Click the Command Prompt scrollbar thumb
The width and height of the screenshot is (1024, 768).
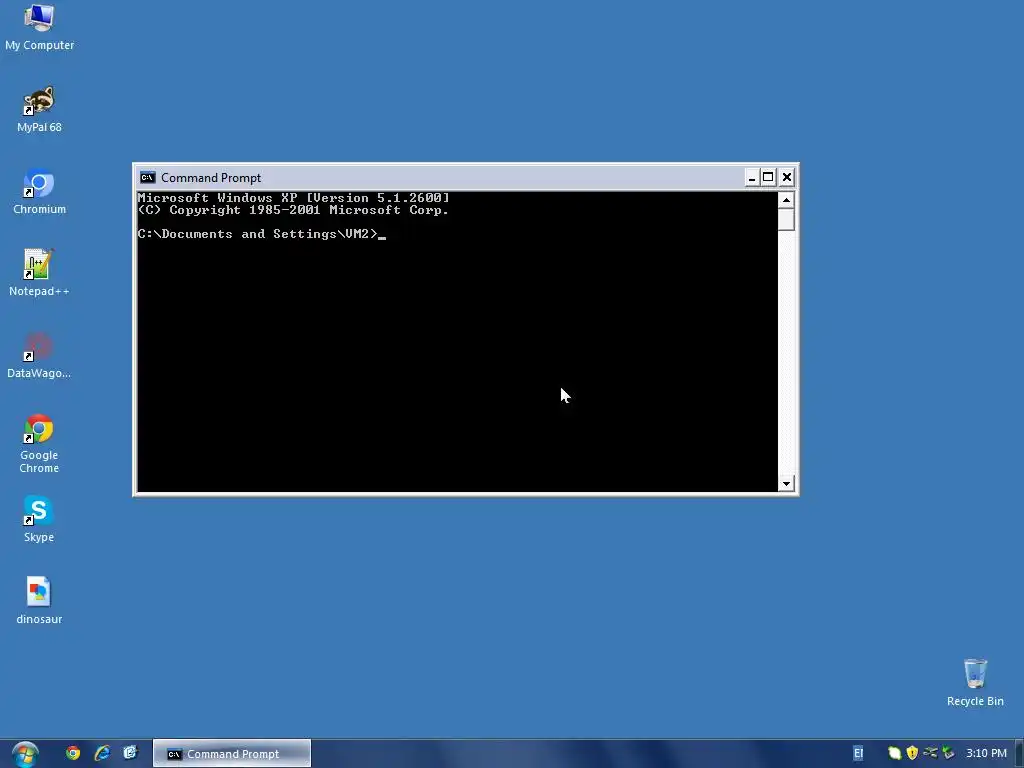pos(786,219)
